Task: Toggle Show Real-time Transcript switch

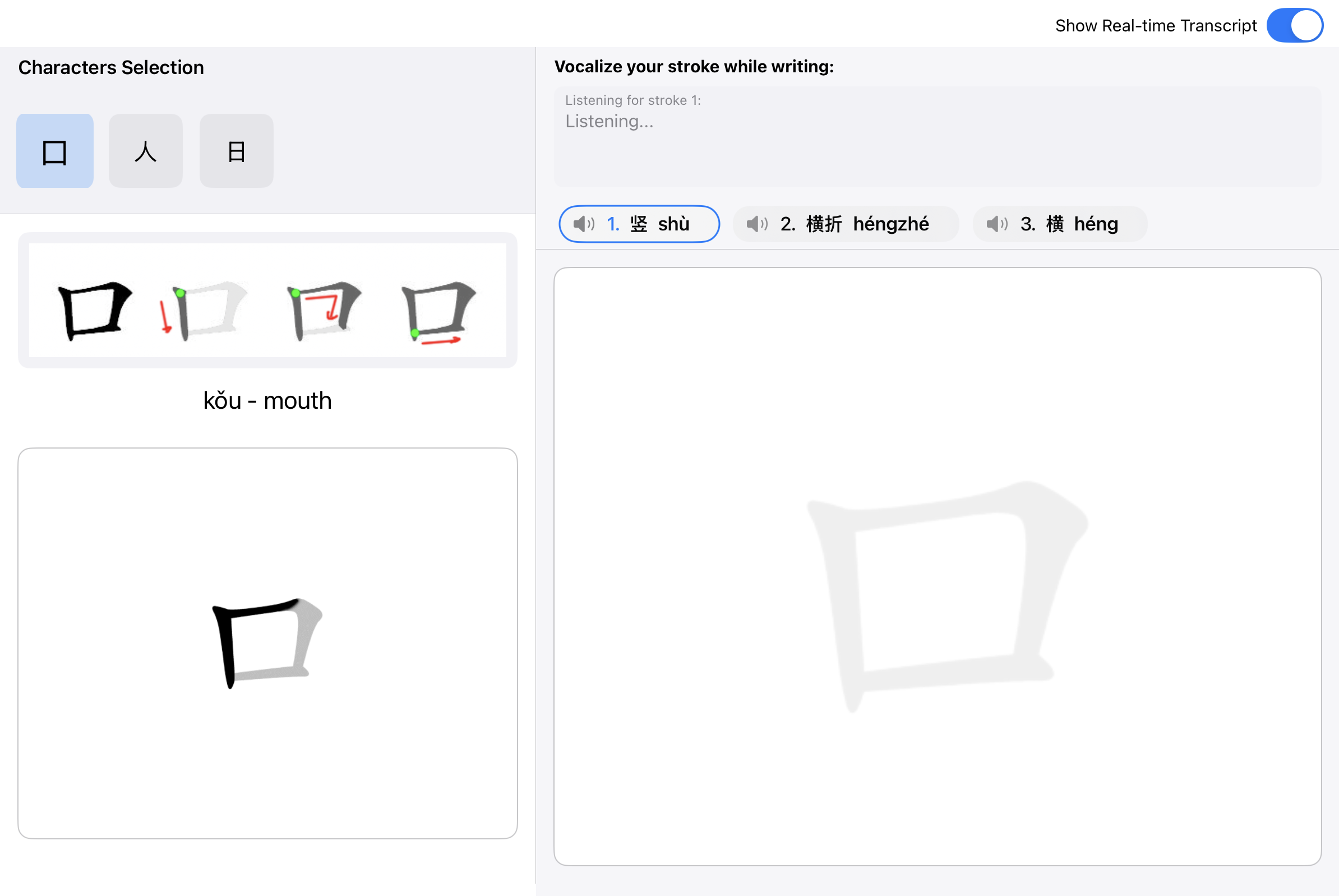Action: pos(1295,25)
